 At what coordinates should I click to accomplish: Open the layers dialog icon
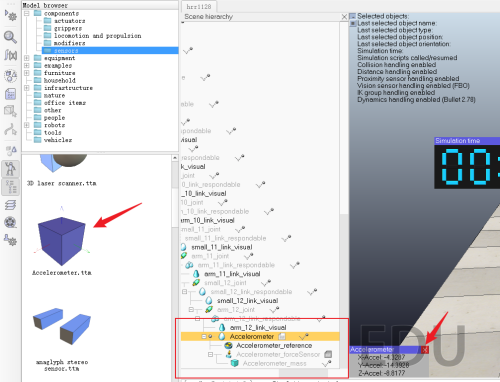(10, 205)
